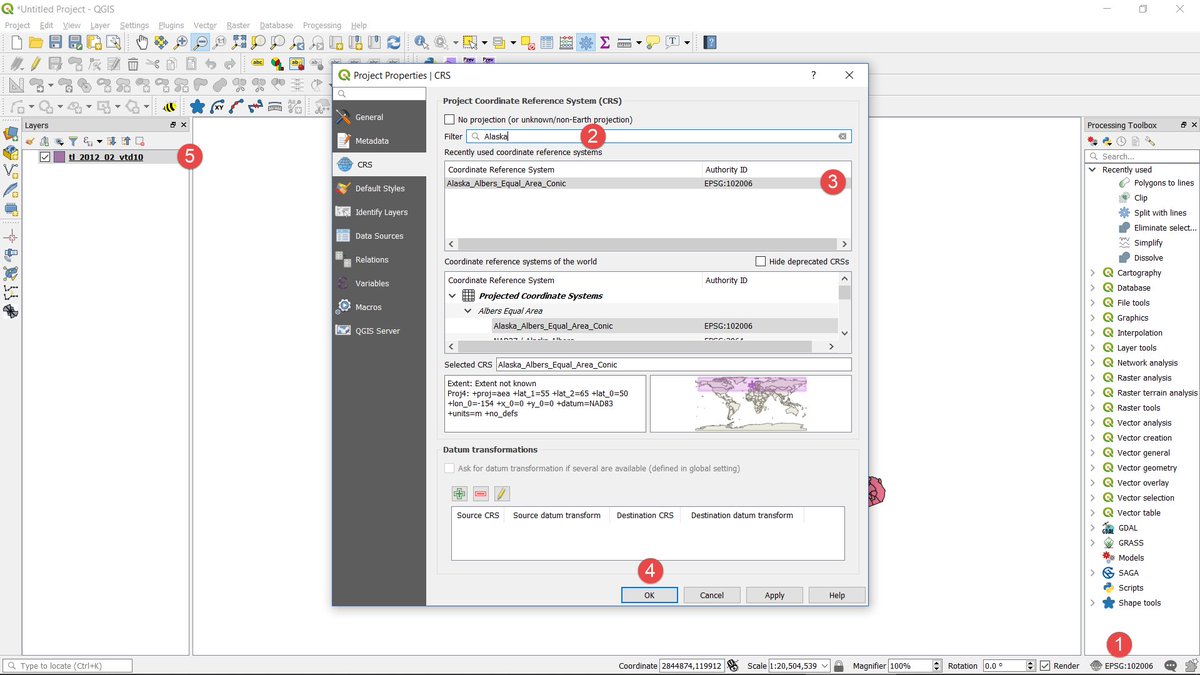Expand Vector geometry in Processing Toolbox
This screenshot has height=675, width=1200.
pyautogui.click(x=1092, y=468)
